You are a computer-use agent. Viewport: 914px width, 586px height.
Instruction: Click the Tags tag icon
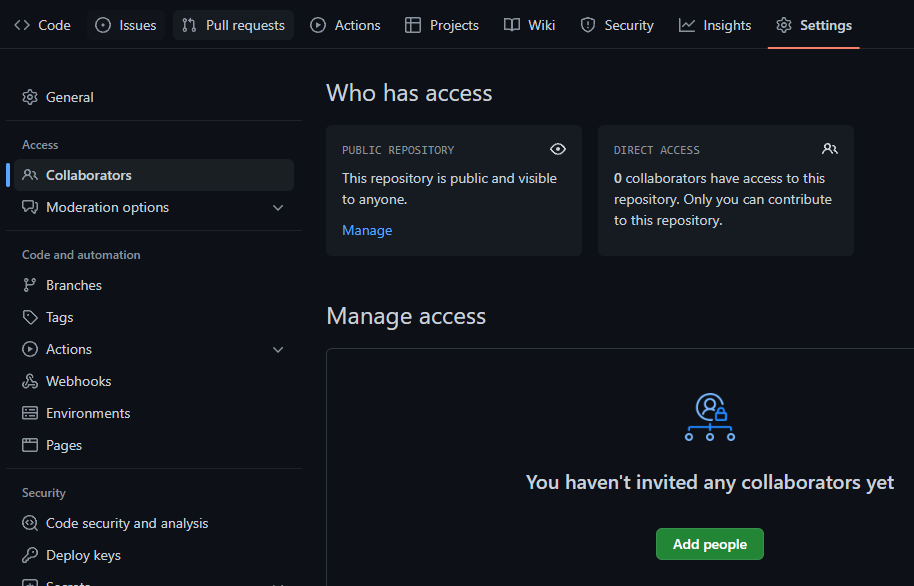tap(30, 317)
